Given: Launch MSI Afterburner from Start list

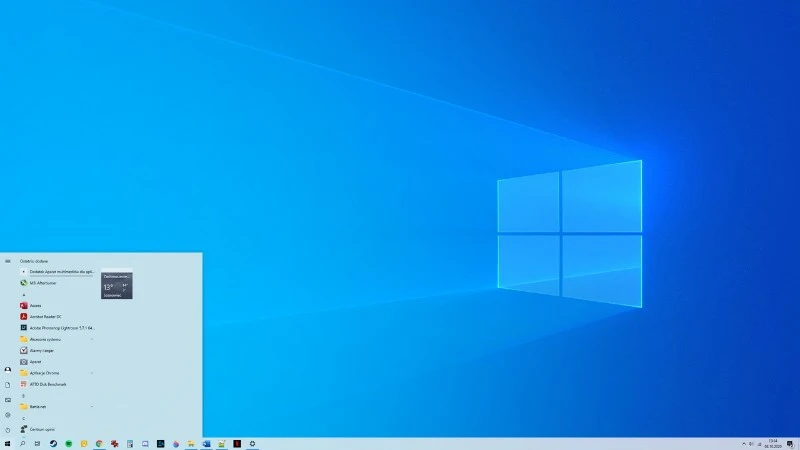Looking at the screenshot, I should 57,283.
